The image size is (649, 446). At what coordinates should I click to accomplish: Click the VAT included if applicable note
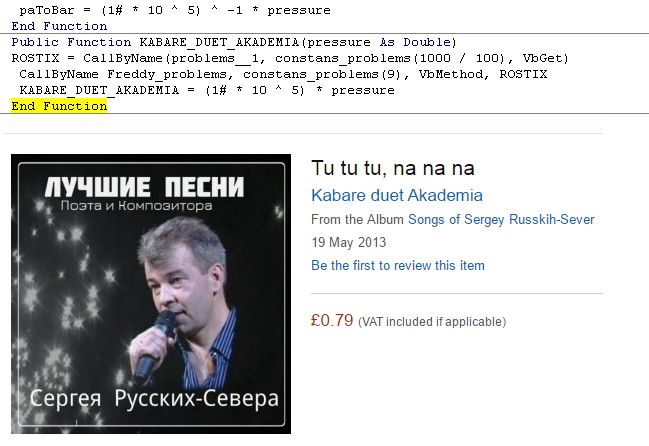coord(432,322)
